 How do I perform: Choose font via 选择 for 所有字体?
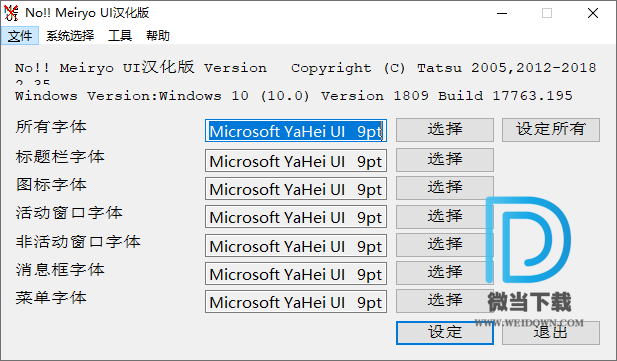pyautogui.click(x=445, y=130)
